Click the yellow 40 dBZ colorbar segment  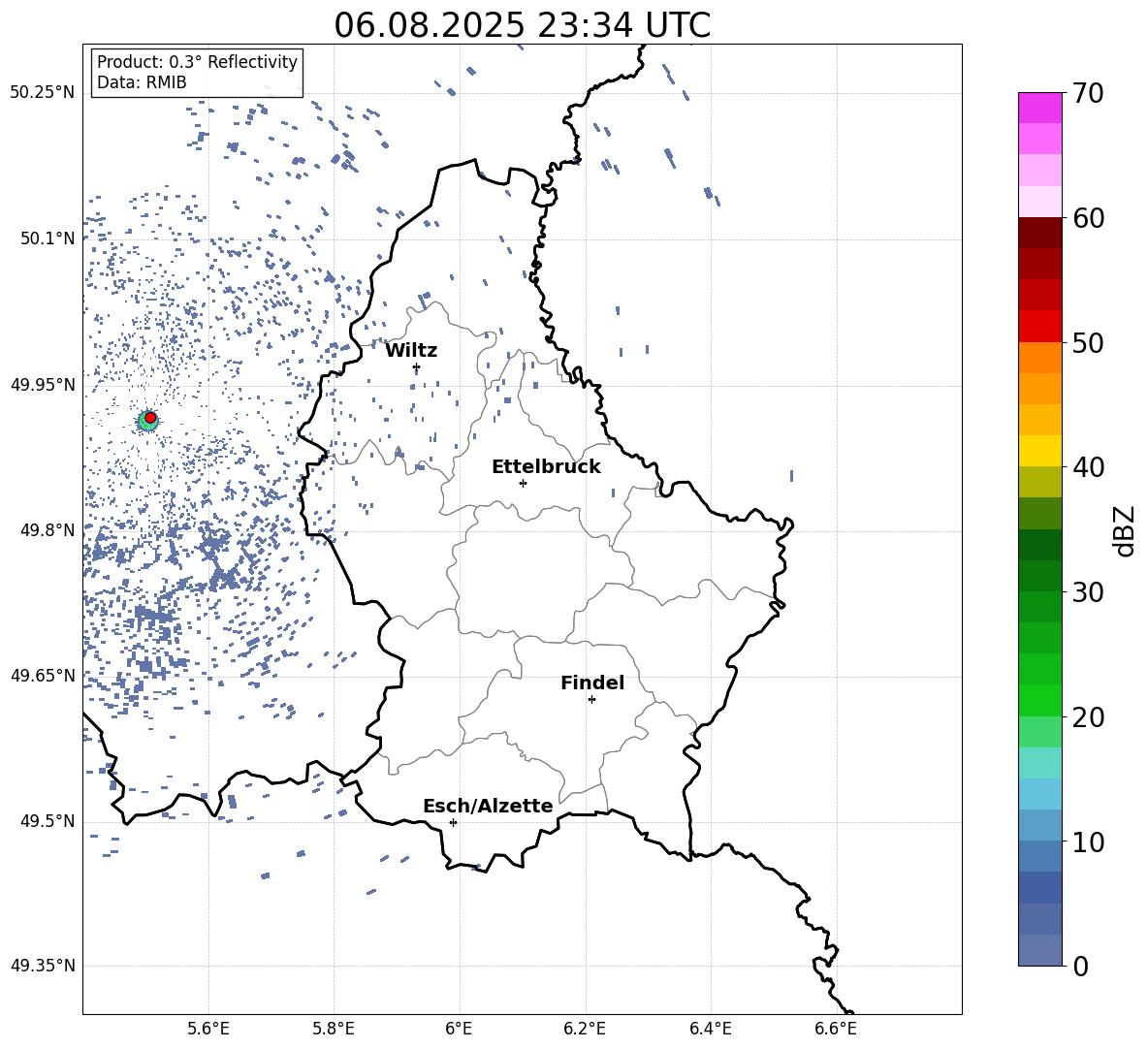pos(1039,451)
